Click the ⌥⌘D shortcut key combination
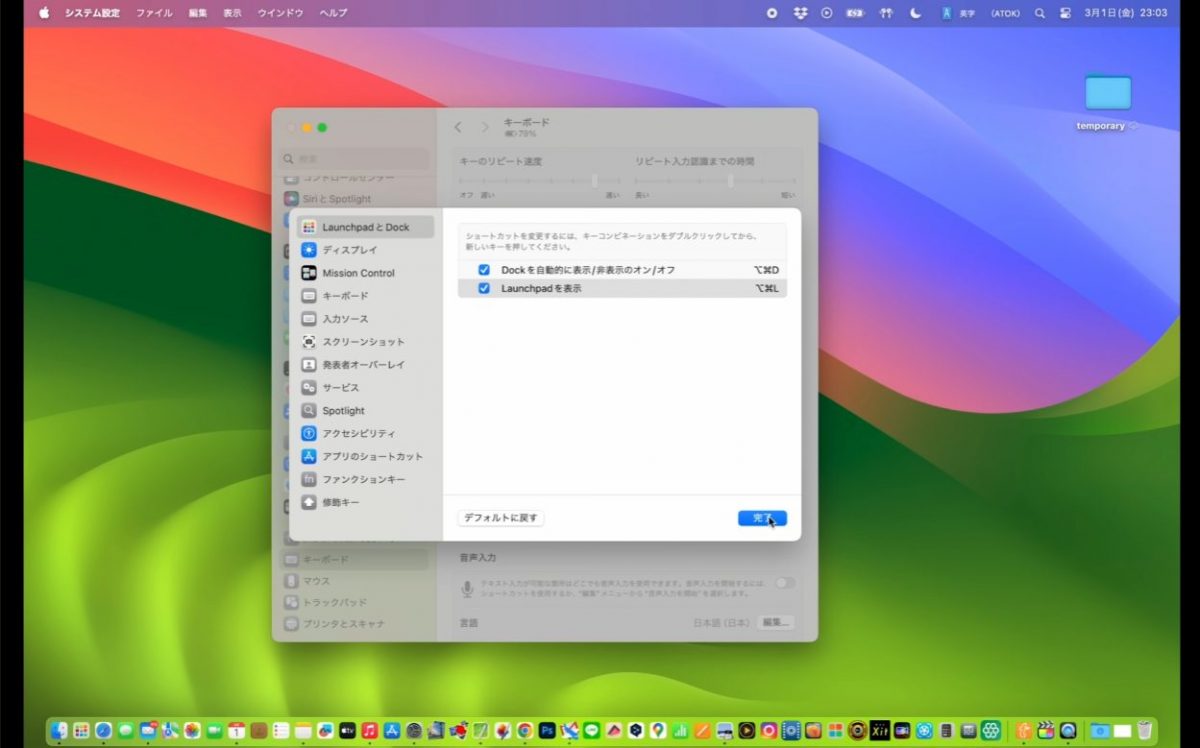The image size is (1200, 748). pyautogui.click(x=767, y=270)
